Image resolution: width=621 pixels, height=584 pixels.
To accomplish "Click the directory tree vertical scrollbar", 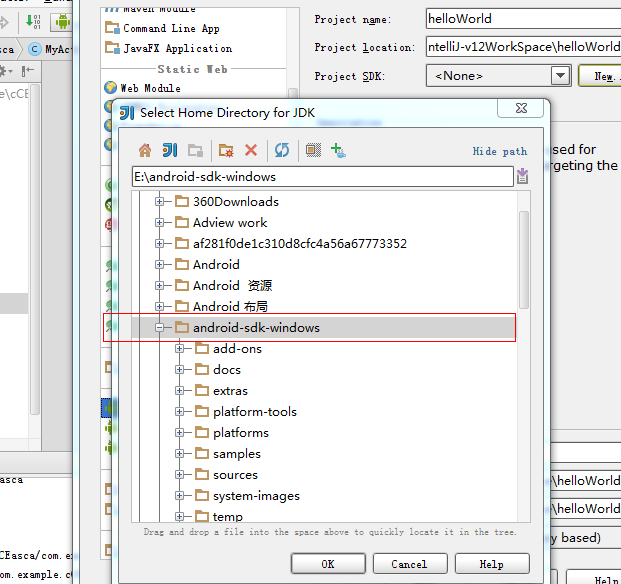I will pos(523,300).
